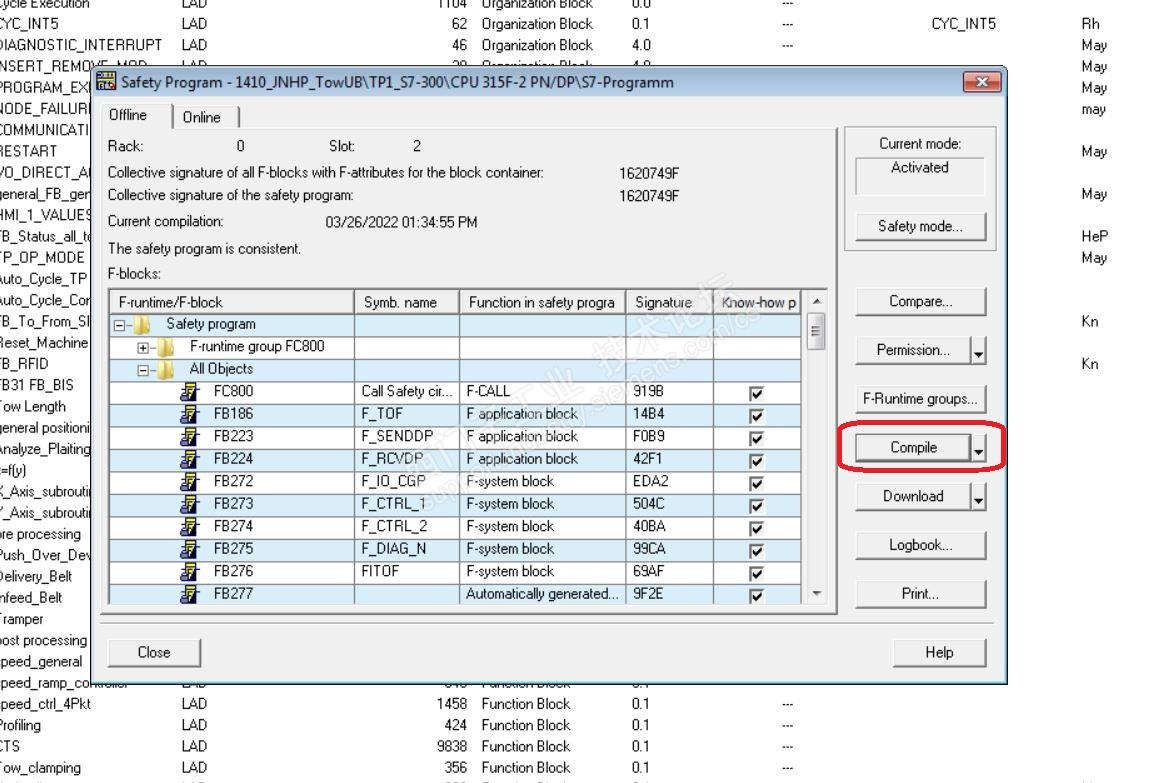The width and height of the screenshot is (1158, 783).
Task: Click the FB272 block icon
Action: [x=185, y=481]
